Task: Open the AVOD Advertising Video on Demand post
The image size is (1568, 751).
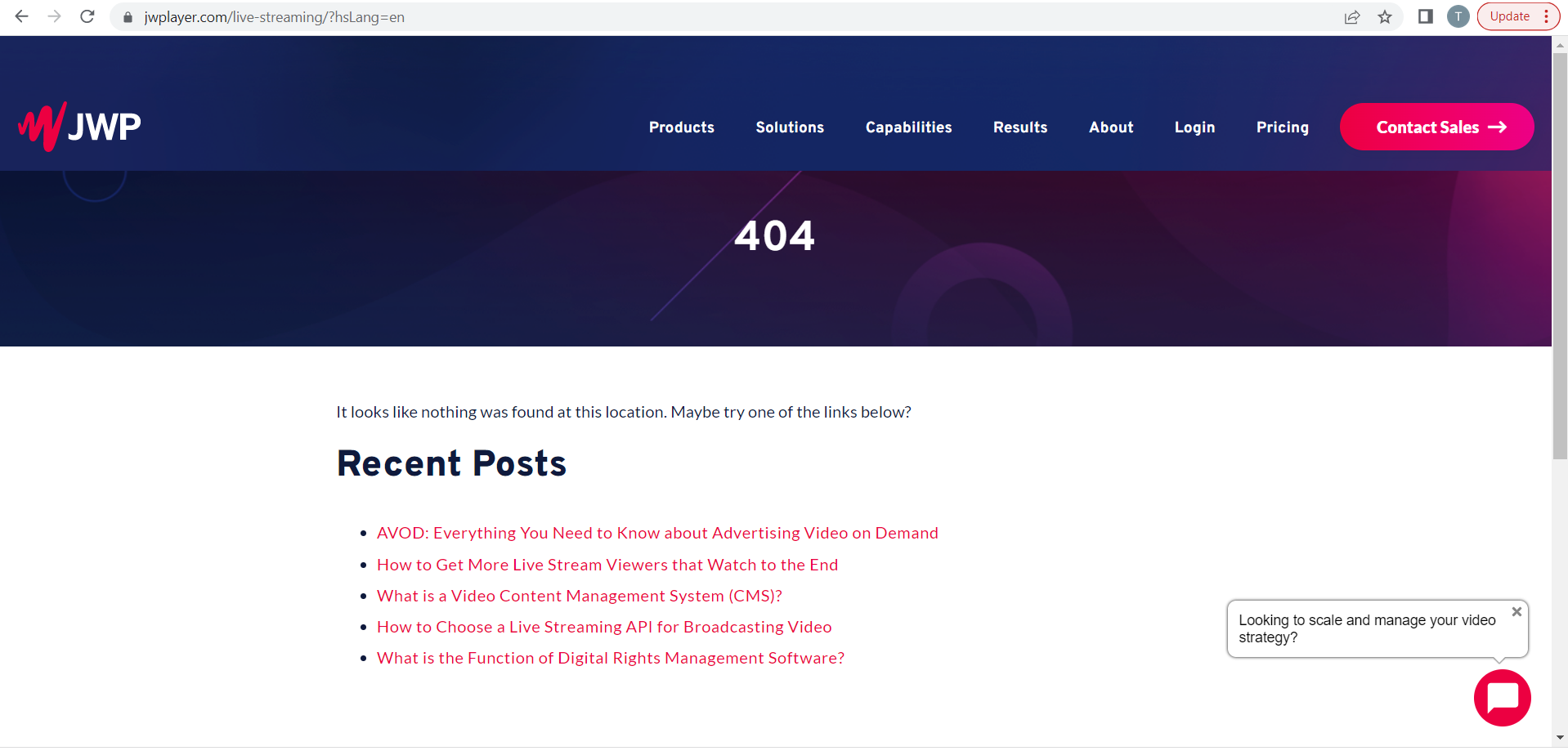Action: tap(657, 533)
